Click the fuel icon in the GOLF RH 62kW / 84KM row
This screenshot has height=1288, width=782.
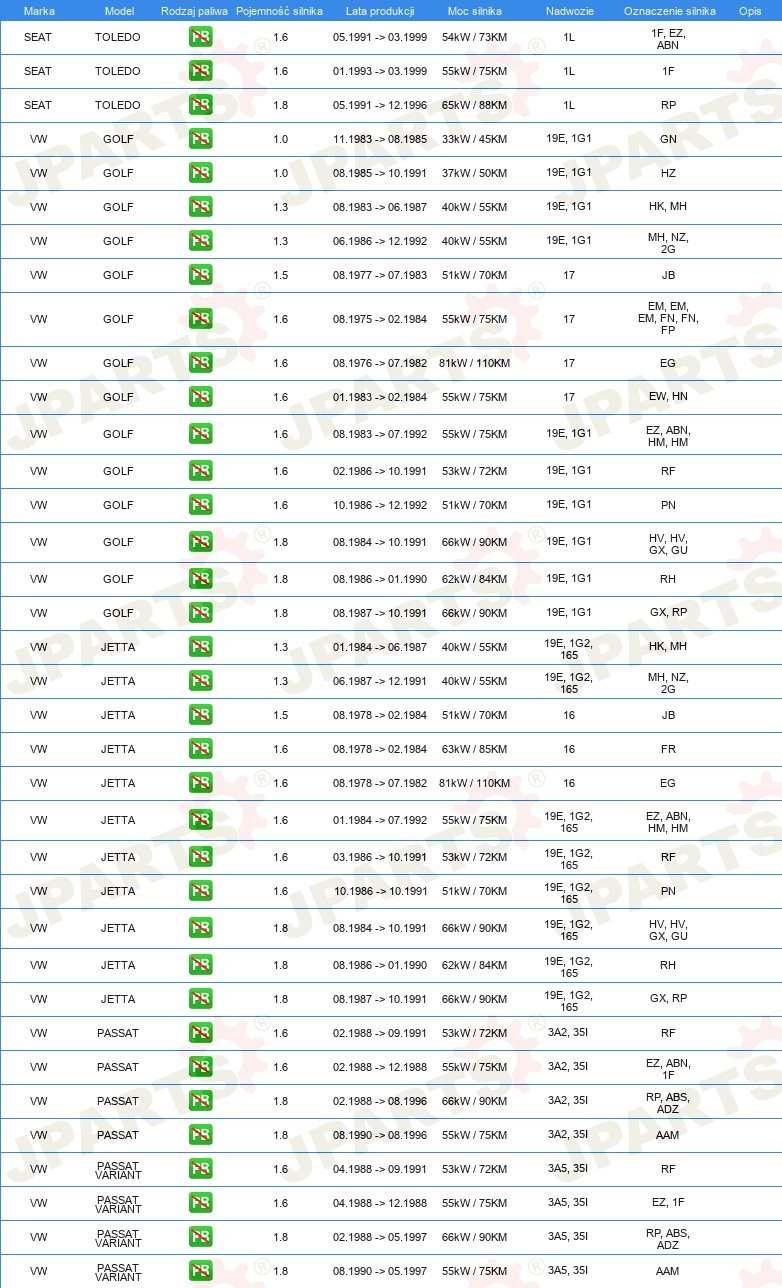click(x=200, y=579)
